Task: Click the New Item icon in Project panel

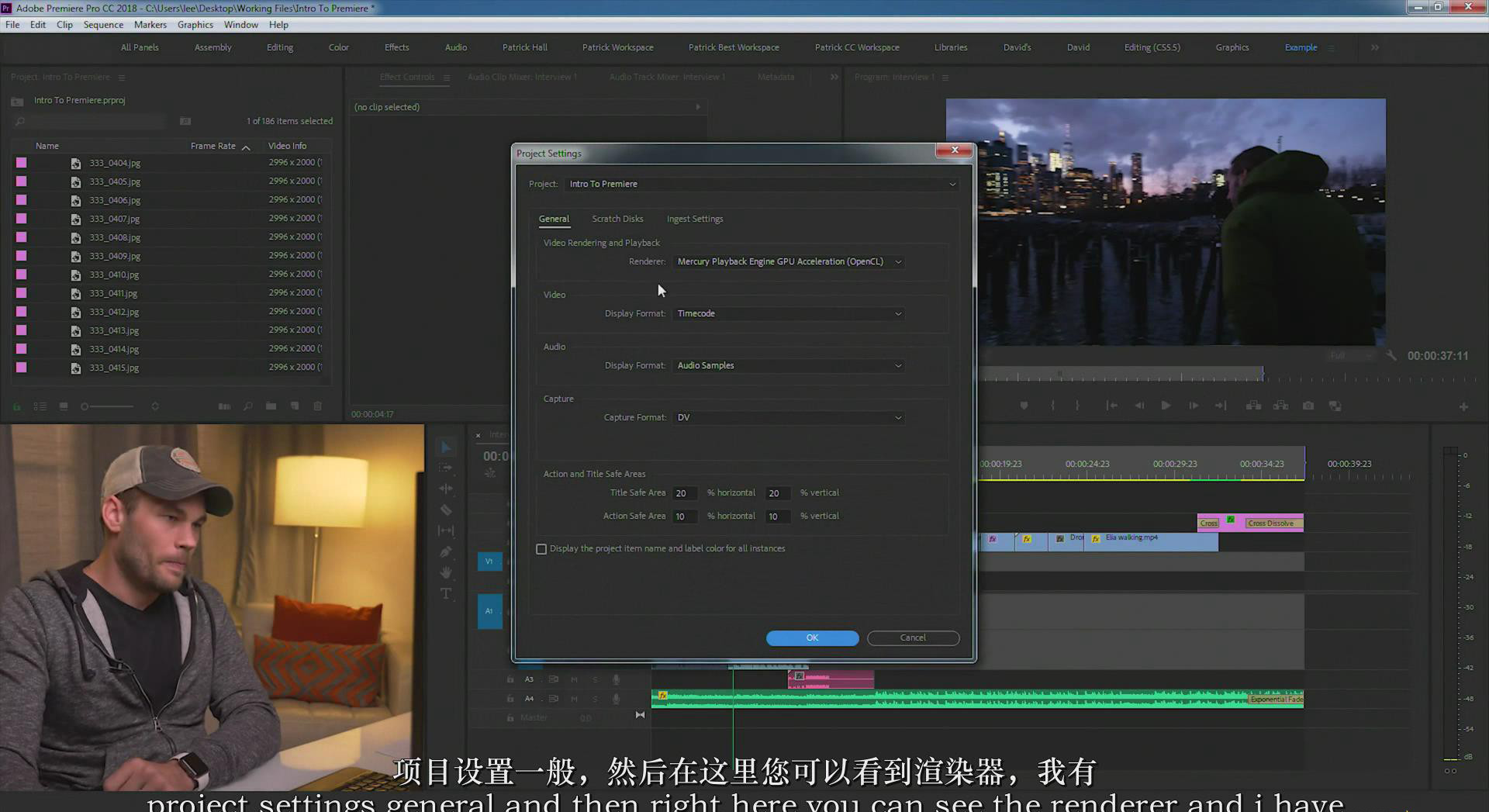Action: coord(295,406)
